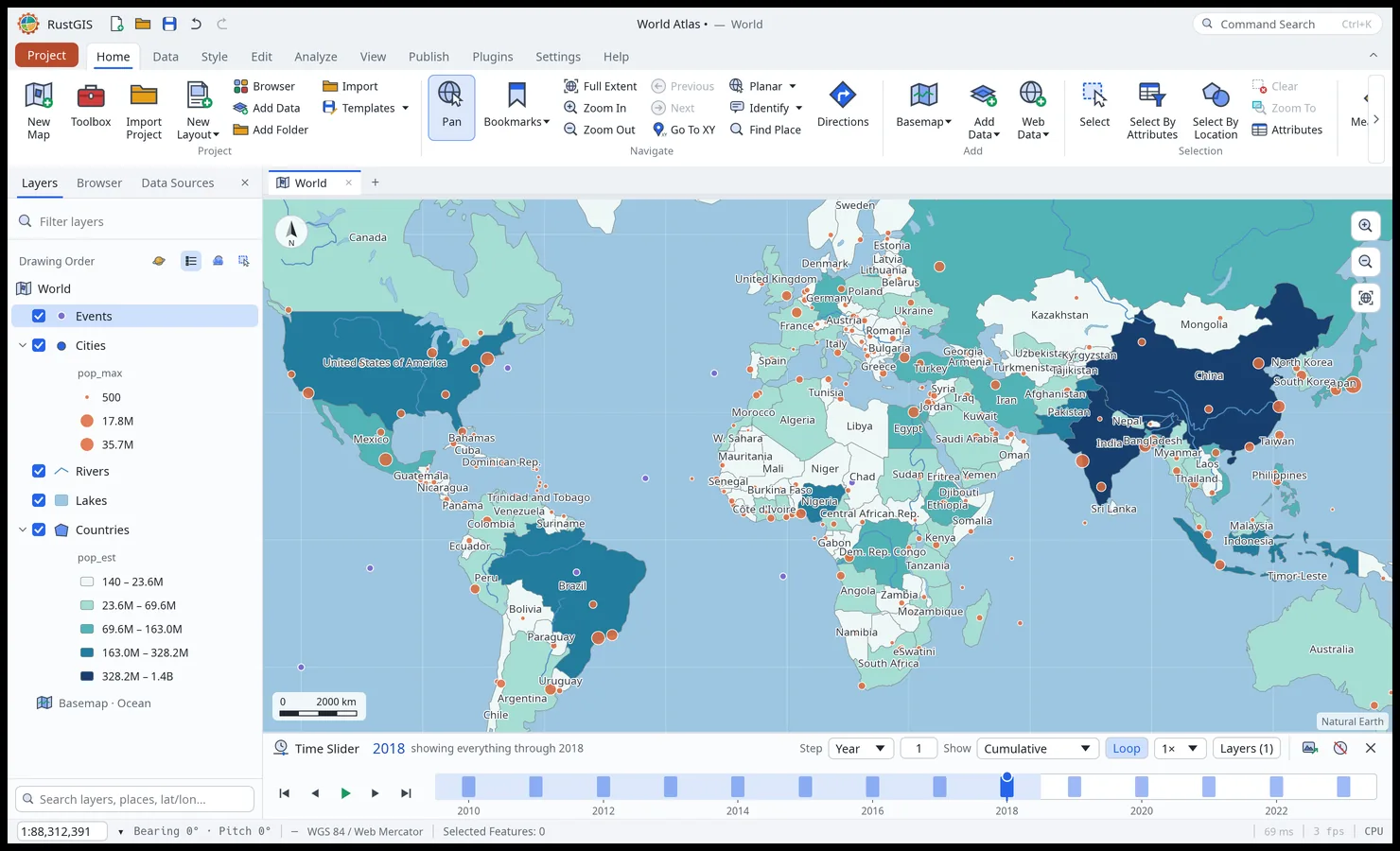Image resolution: width=1400 pixels, height=851 pixels.
Task: Click the 2020 marker on the timeline
Action: click(x=1142, y=786)
